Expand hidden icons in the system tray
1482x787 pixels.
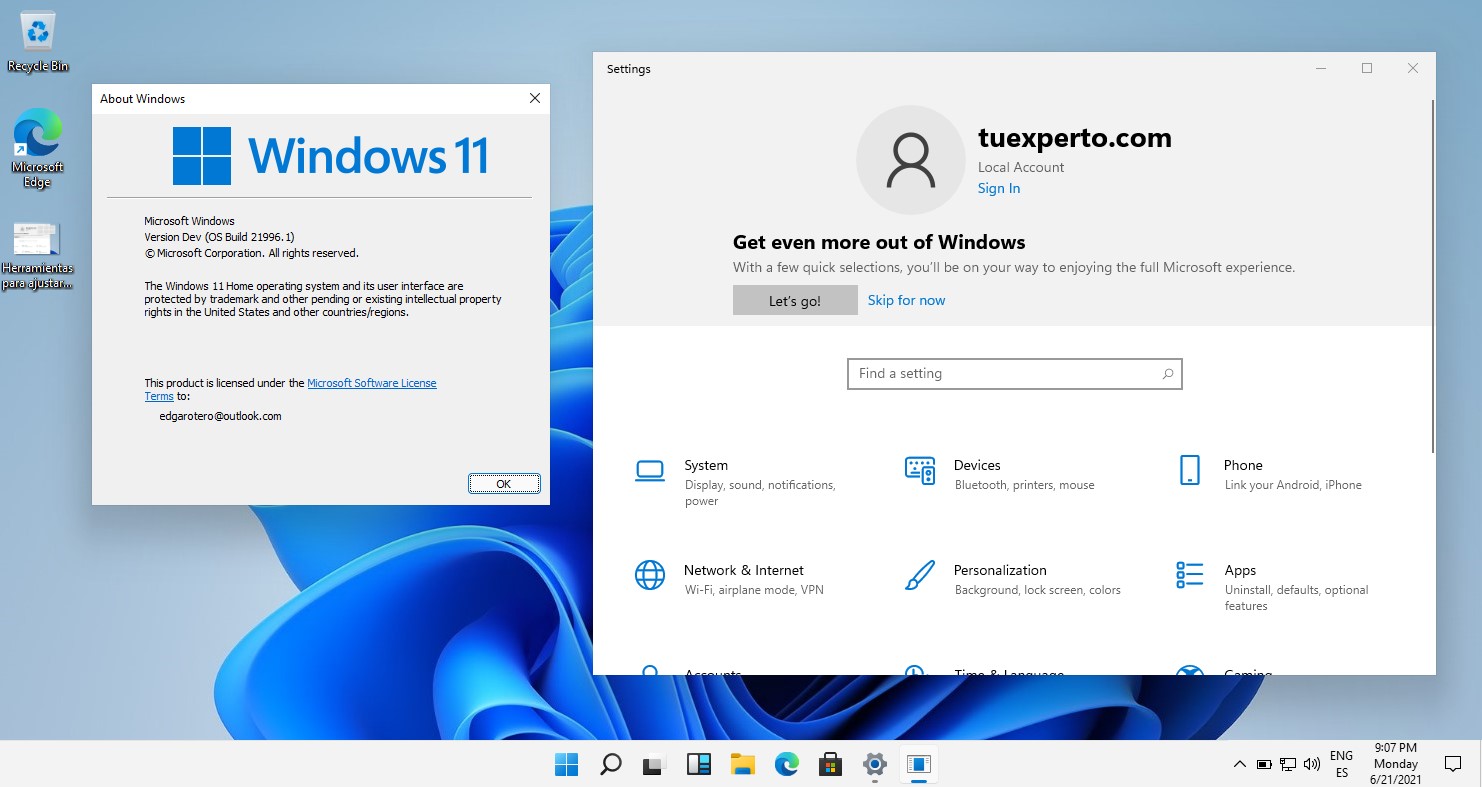click(1240, 763)
